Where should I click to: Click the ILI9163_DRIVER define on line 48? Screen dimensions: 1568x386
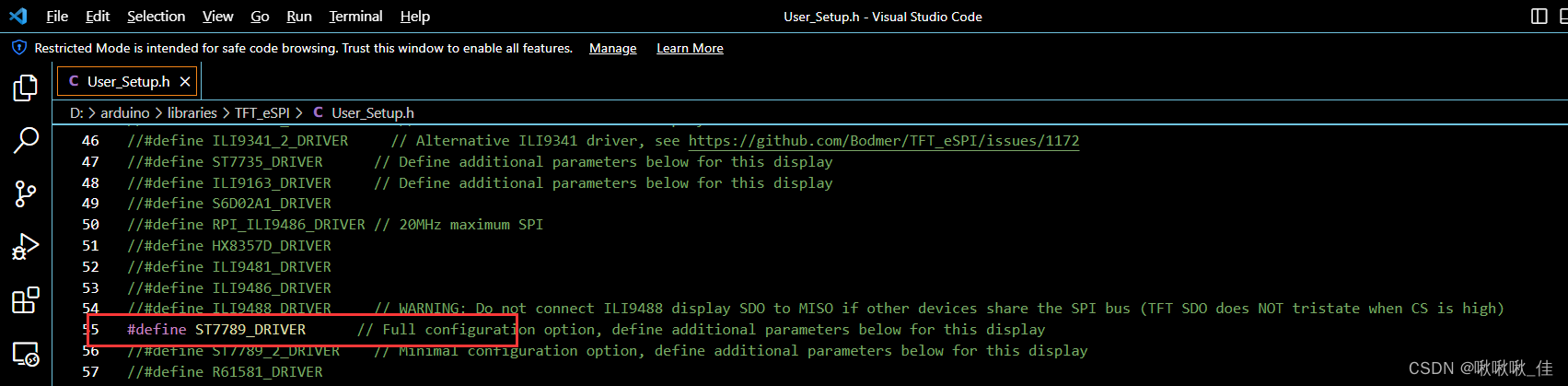(x=272, y=183)
